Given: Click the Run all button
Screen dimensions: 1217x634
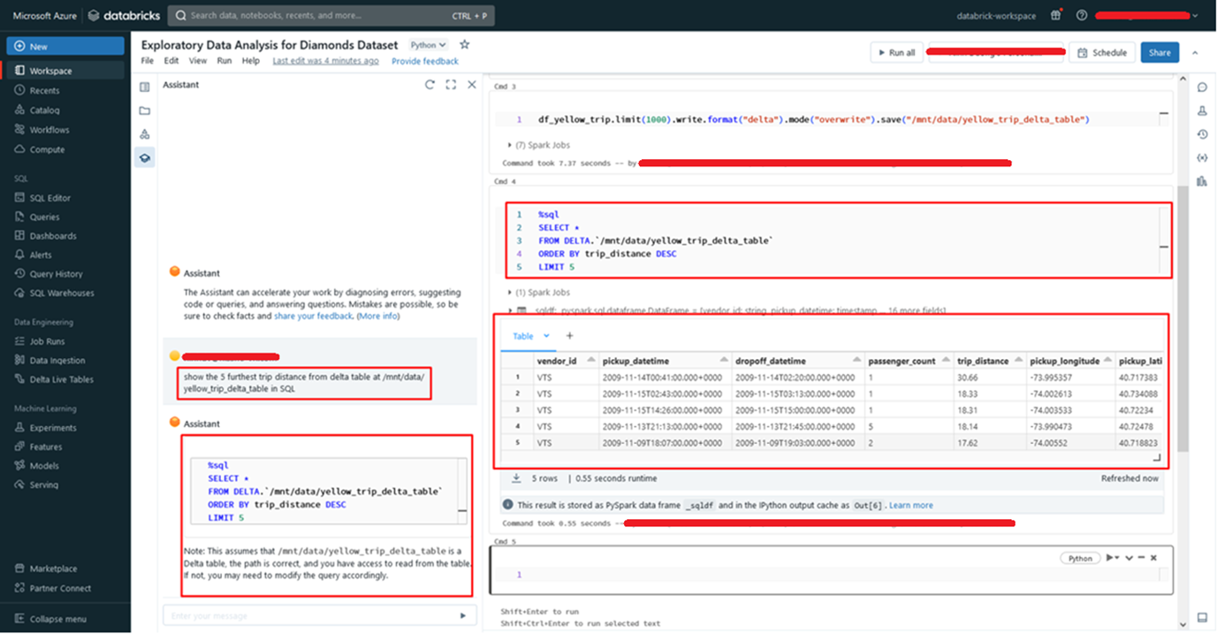Looking at the screenshot, I should tap(895, 53).
